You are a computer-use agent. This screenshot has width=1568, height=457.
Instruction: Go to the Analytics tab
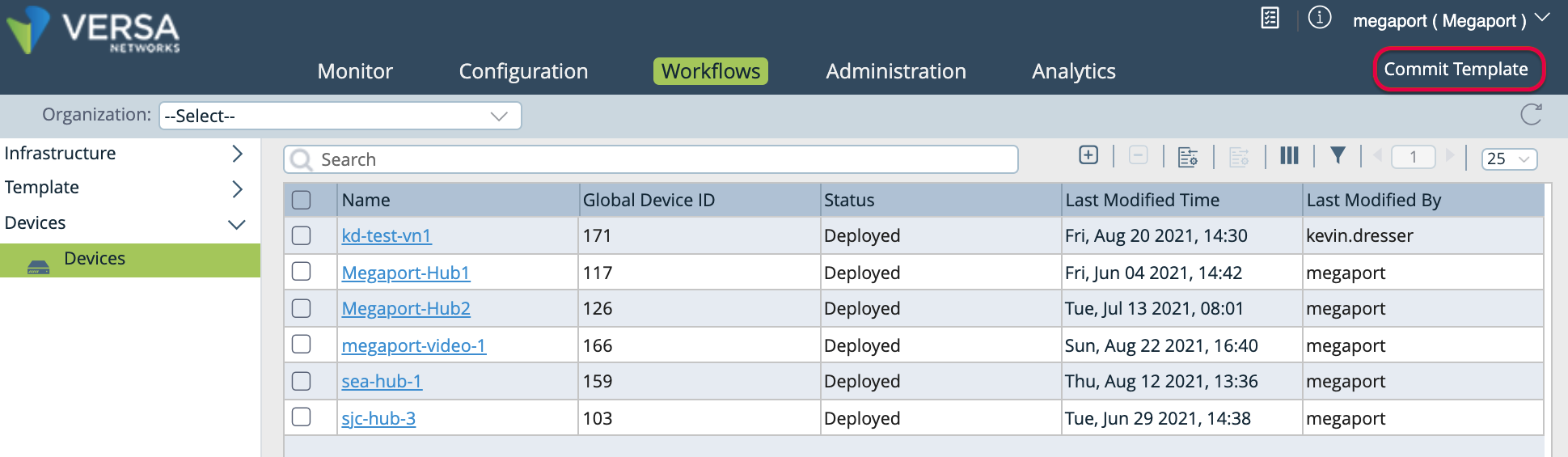[x=1073, y=71]
